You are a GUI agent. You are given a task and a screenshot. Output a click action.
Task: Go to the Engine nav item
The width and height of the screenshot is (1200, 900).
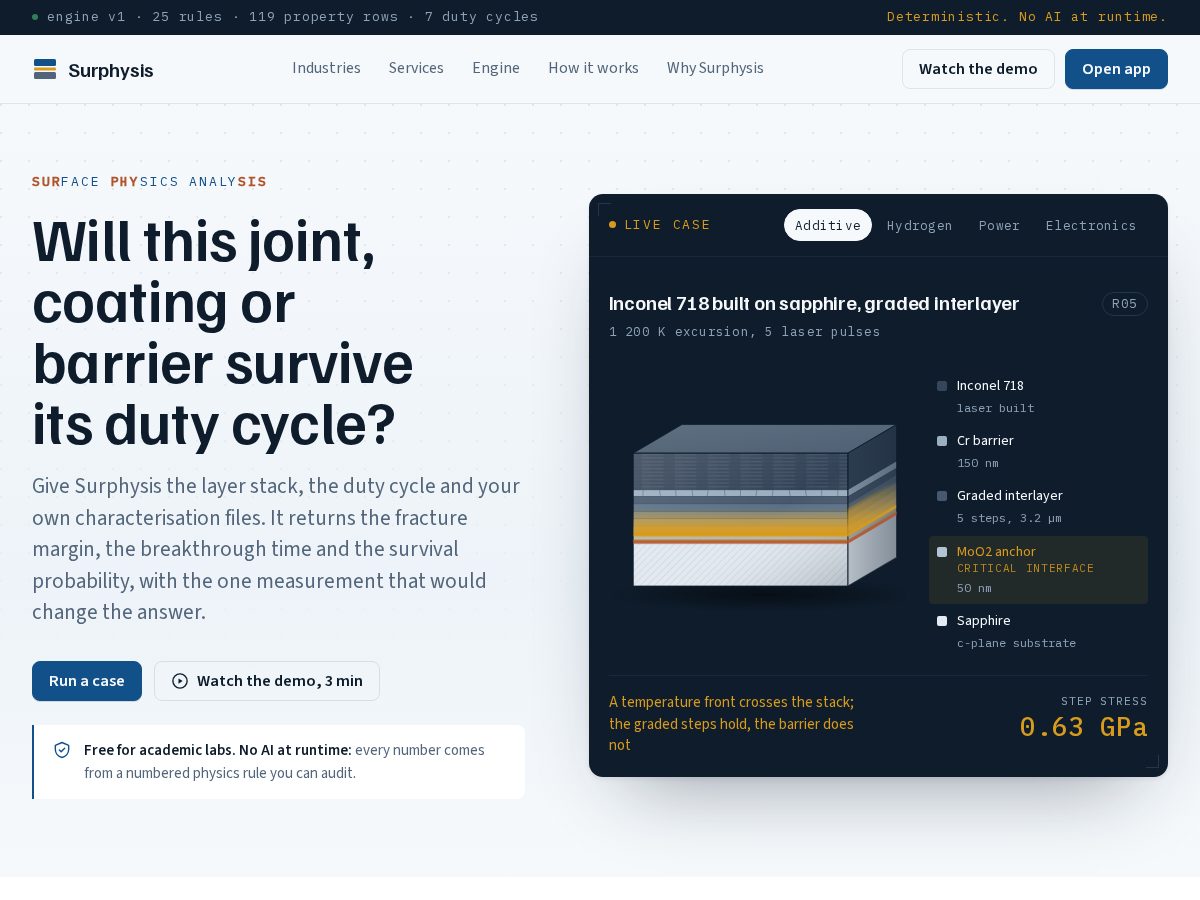coord(496,68)
